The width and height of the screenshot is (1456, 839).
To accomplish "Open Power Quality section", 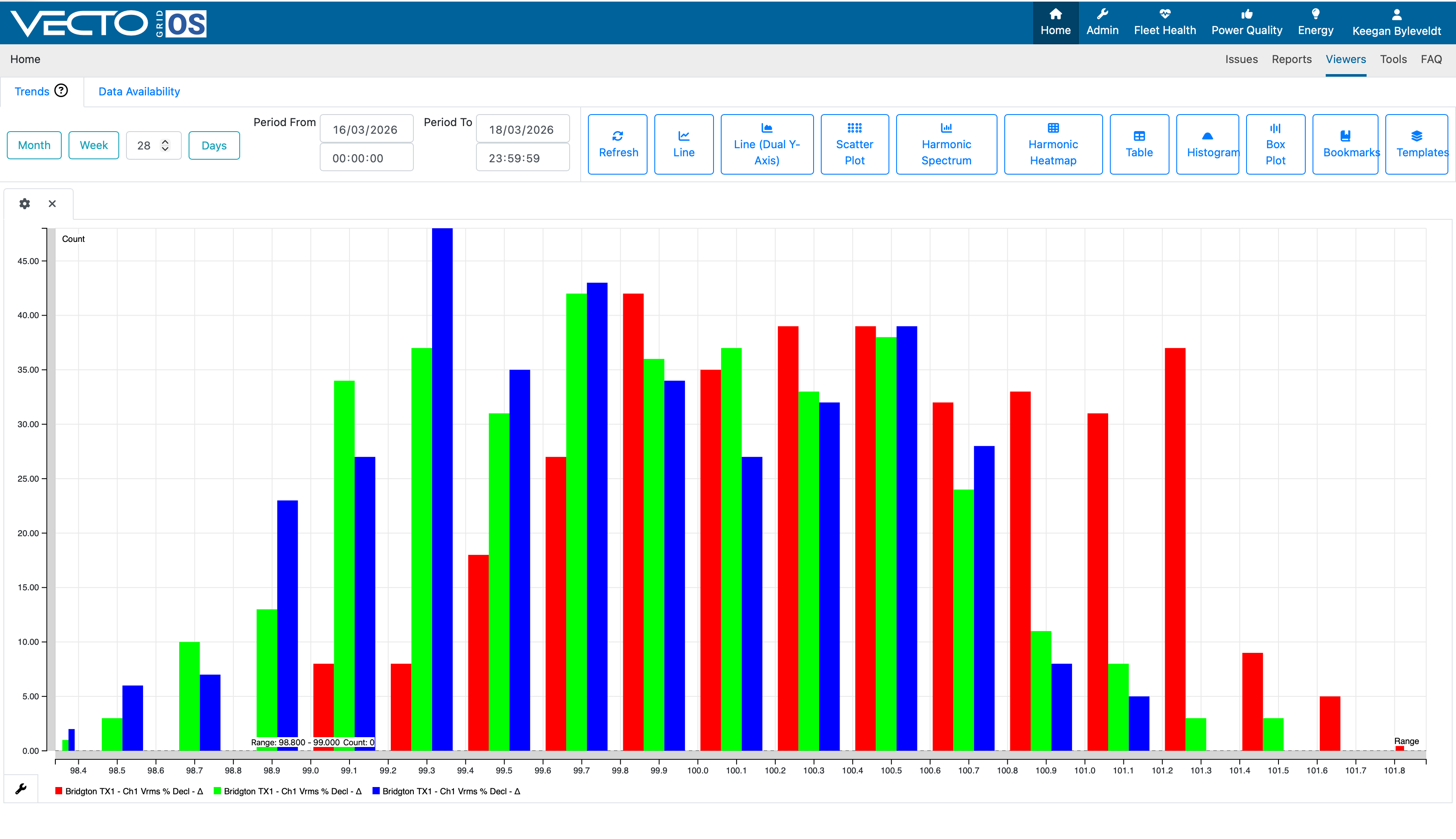I will click(x=1247, y=23).
